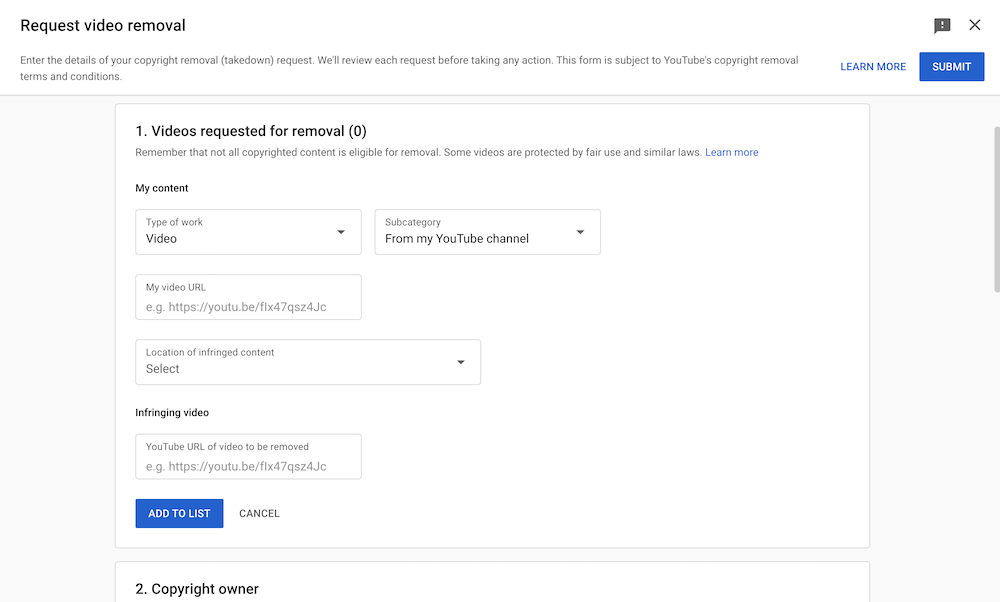Click the 'Request video removal' title
The height and width of the screenshot is (602, 1000).
[x=103, y=26]
